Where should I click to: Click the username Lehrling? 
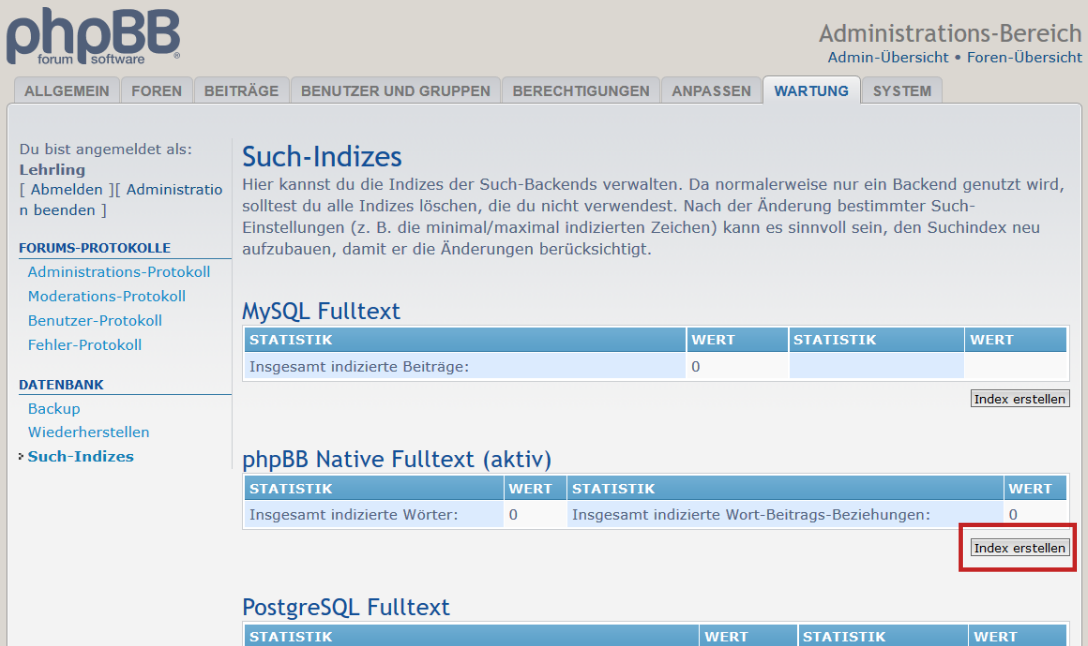pyautogui.click(x=52, y=170)
